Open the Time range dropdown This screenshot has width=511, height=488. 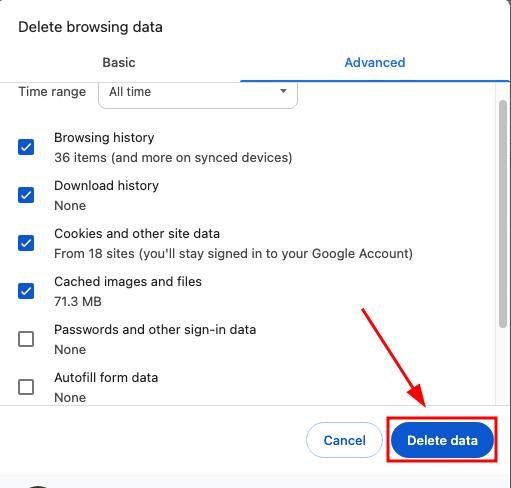tap(198, 95)
